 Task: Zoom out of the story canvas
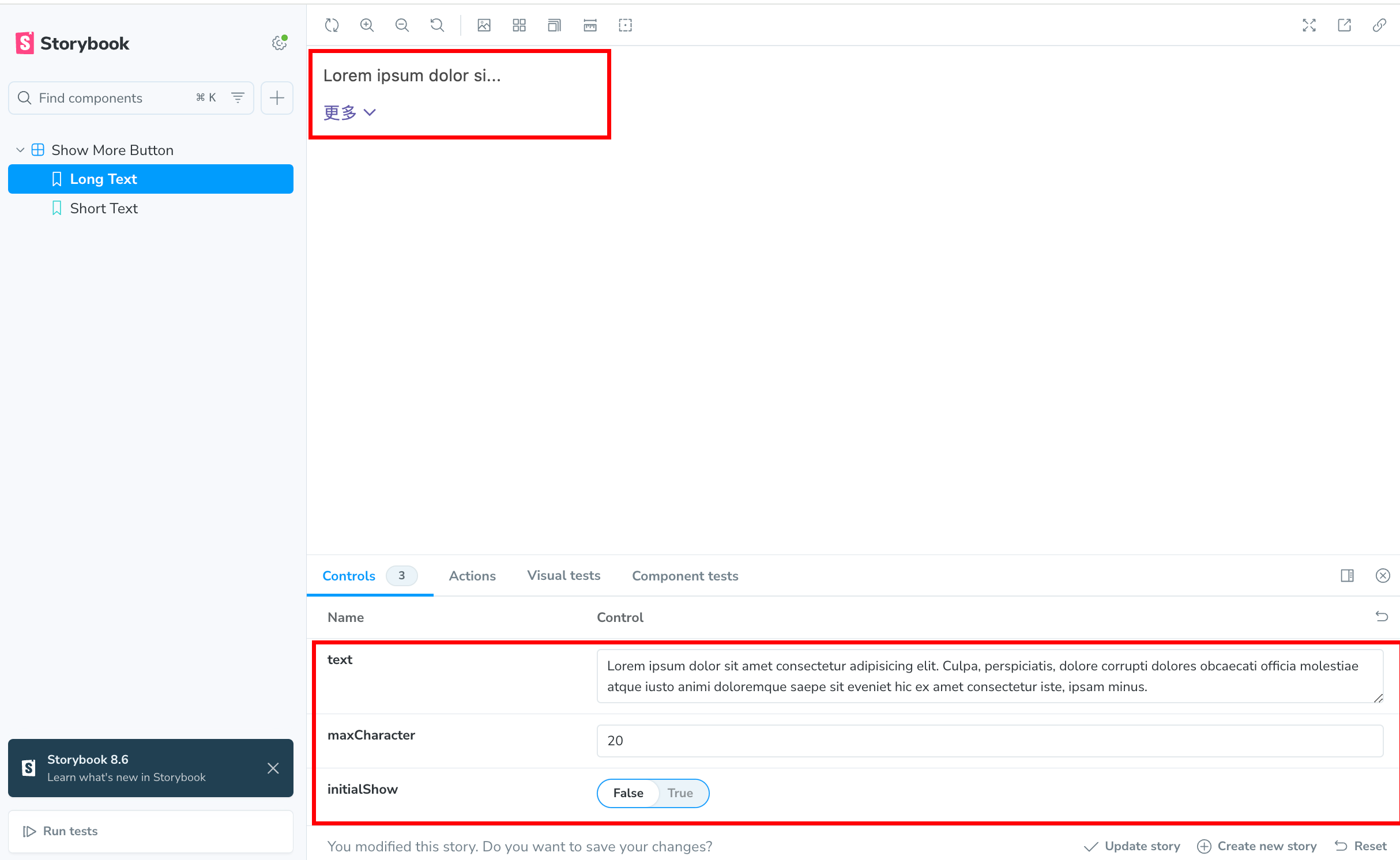click(402, 25)
